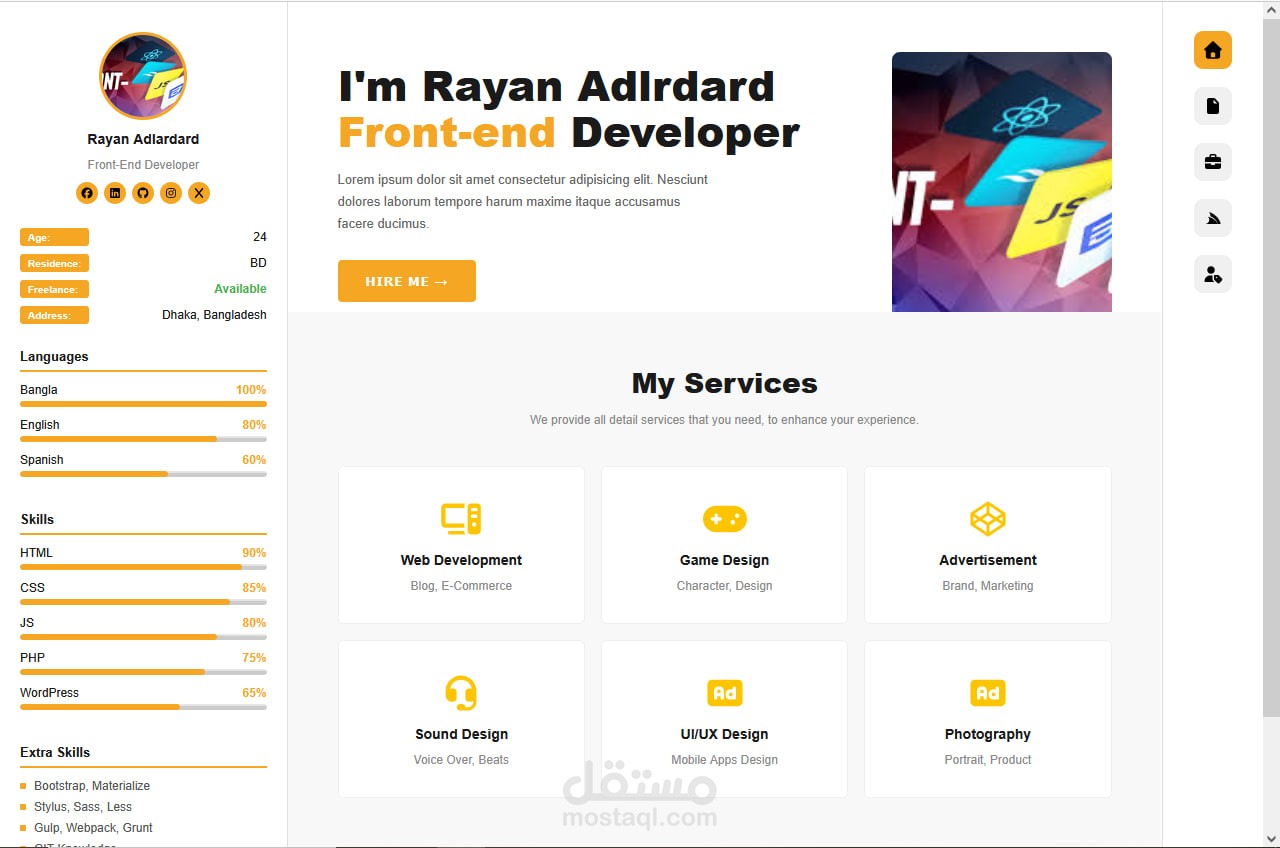1280x848 pixels.
Task: Click the PHP skill progress bar
Action: click(x=143, y=672)
